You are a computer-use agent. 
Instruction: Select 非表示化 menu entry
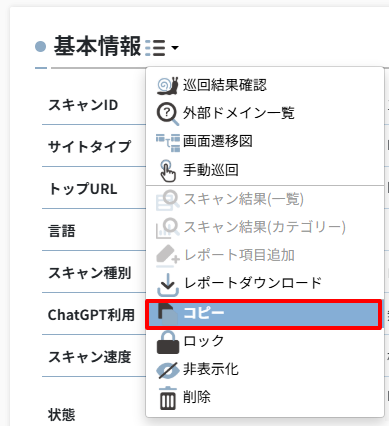(211, 369)
